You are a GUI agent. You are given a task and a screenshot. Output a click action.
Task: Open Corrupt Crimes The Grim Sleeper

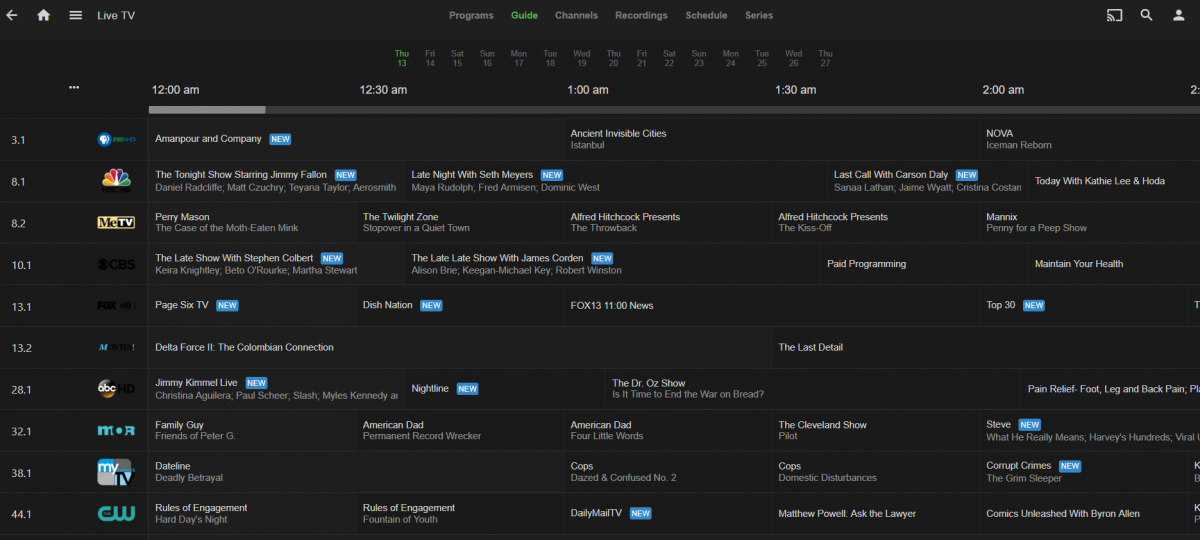(x=1085, y=472)
